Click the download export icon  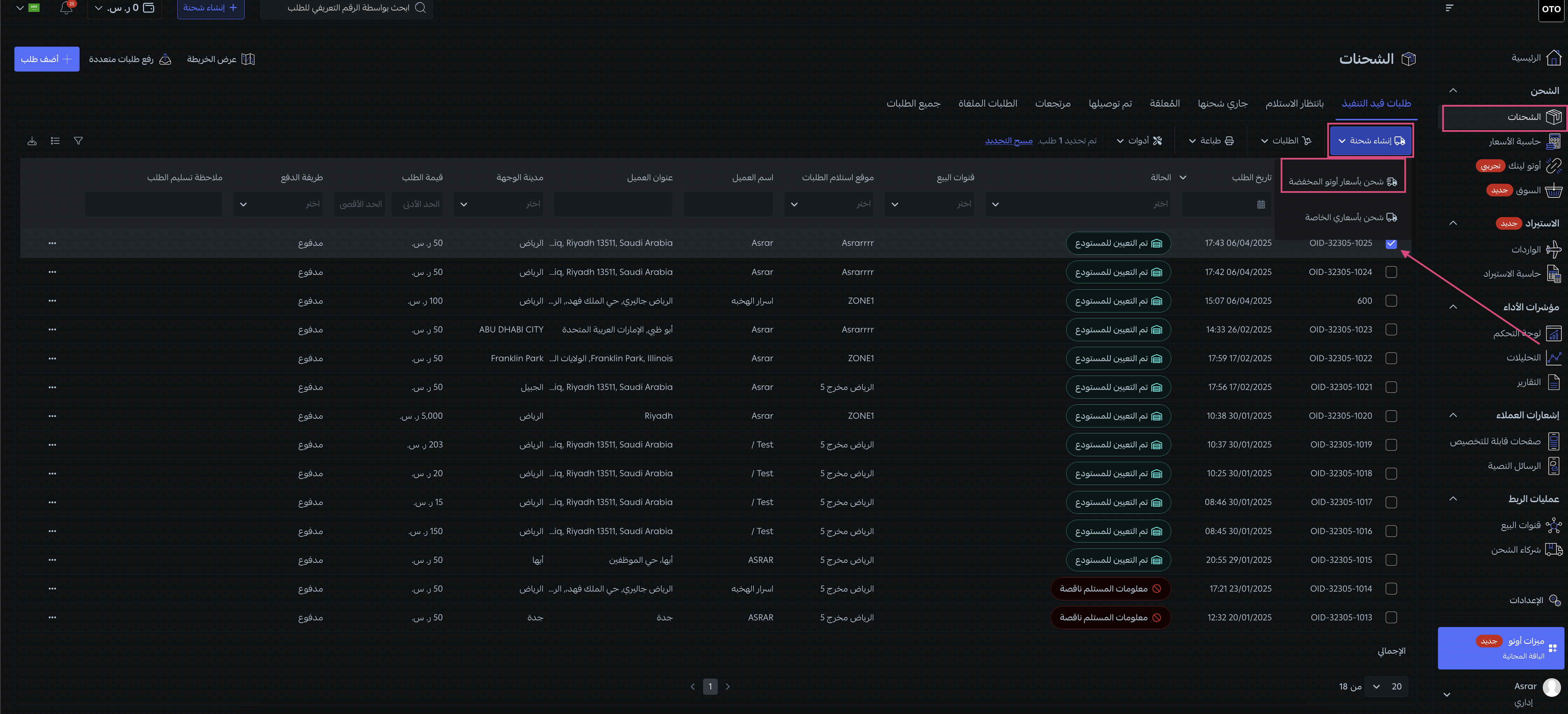click(x=32, y=141)
